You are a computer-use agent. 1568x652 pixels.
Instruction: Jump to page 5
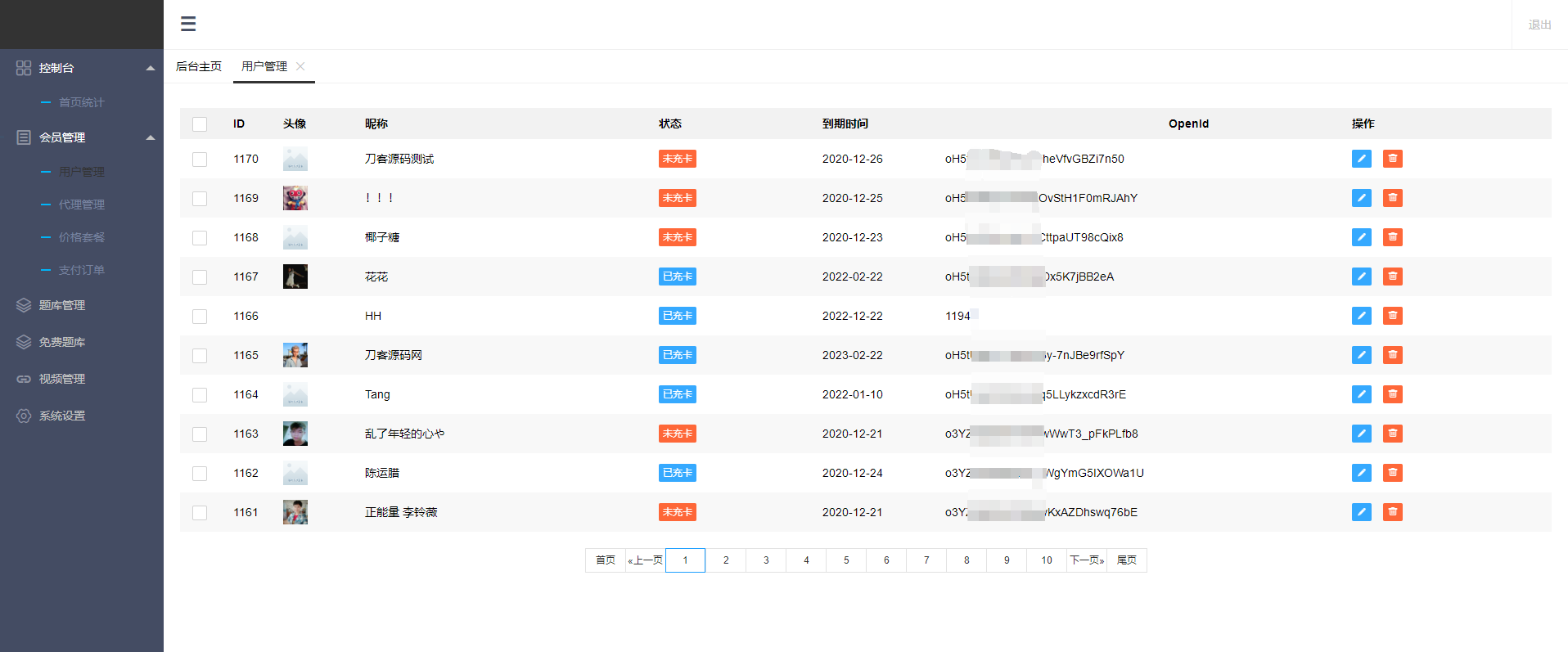tap(846, 560)
